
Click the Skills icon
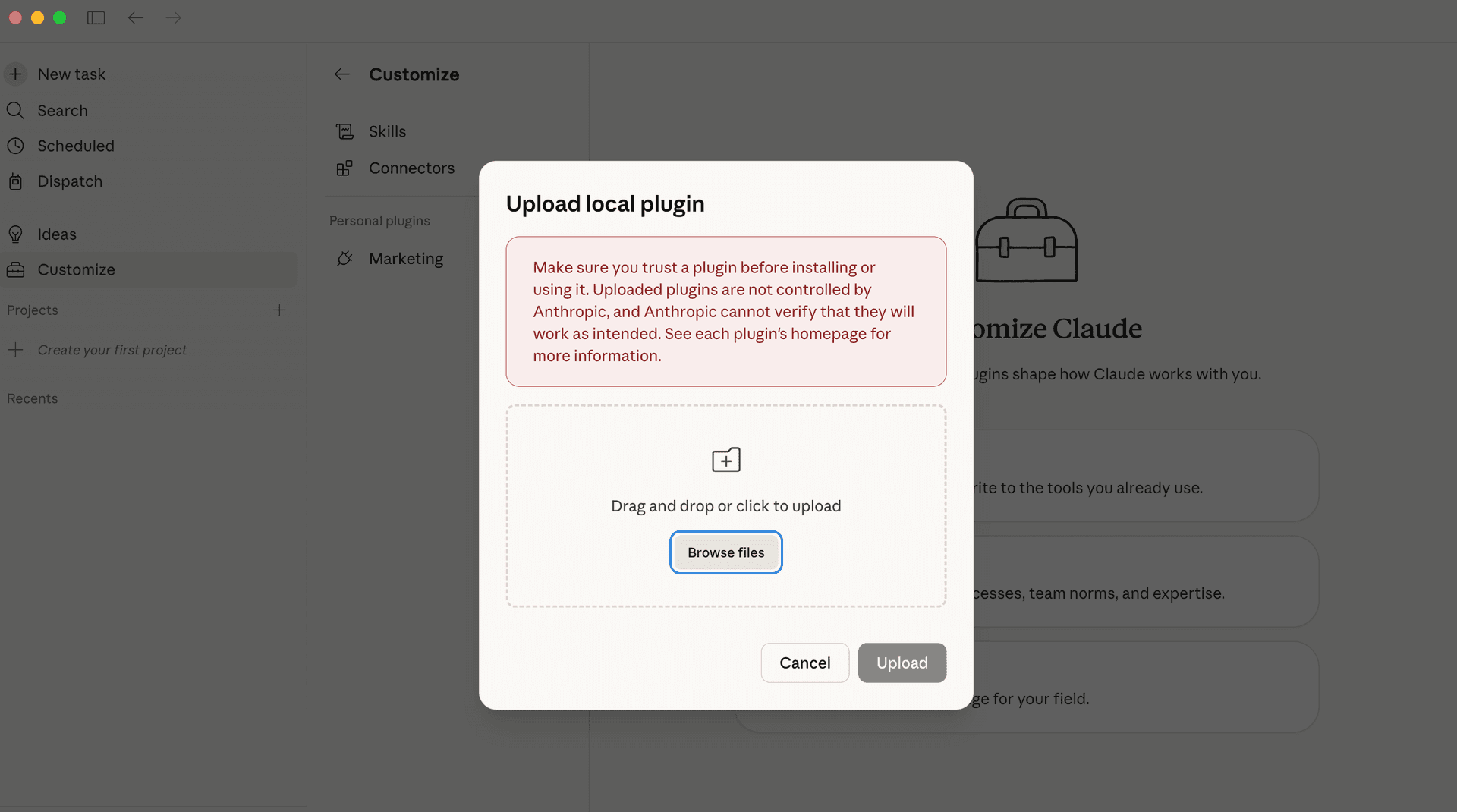(345, 131)
